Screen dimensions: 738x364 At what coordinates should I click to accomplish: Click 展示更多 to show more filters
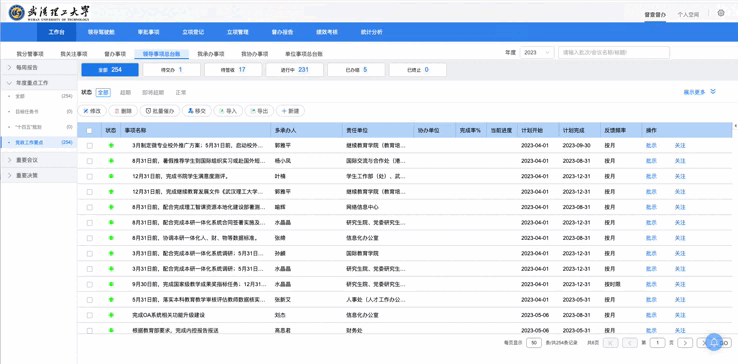pos(699,92)
